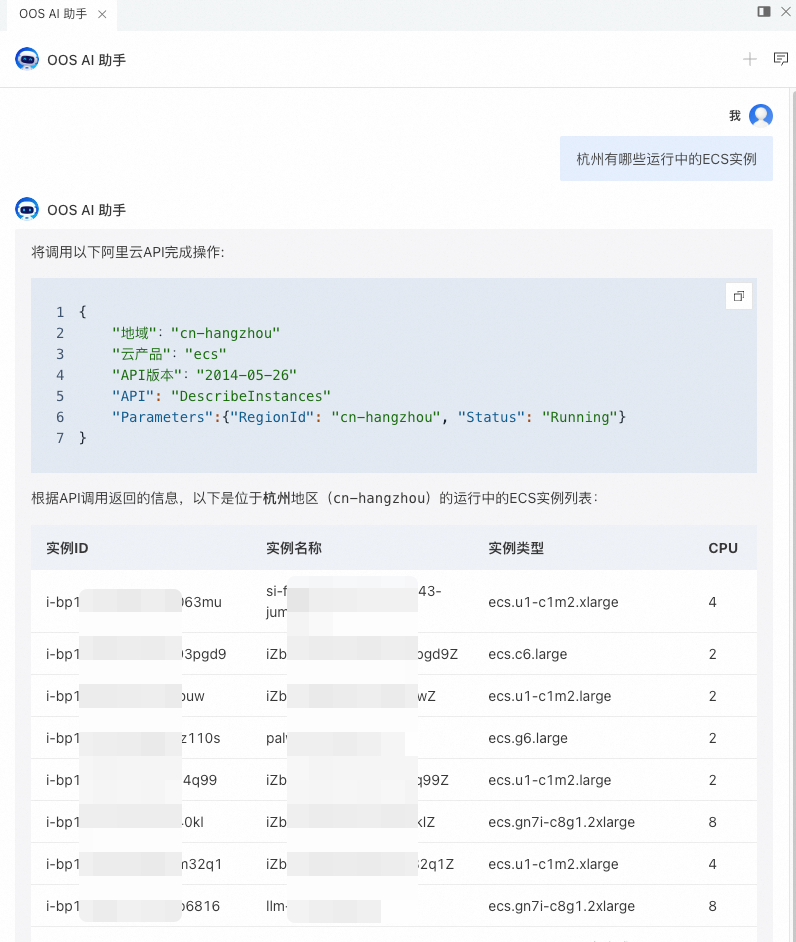The image size is (796, 942).
Task: Click the robot avatar above the reply
Action: 27,209
